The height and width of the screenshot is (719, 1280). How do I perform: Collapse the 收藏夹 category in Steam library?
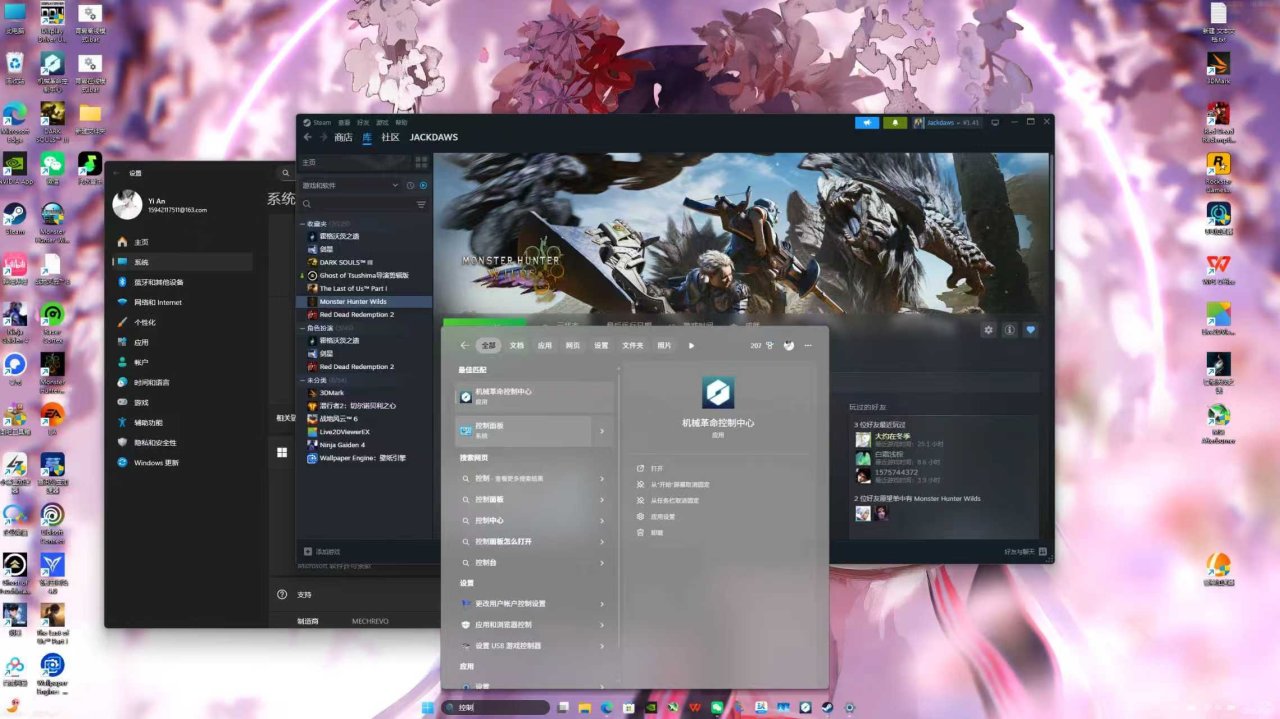coord(302,223)
